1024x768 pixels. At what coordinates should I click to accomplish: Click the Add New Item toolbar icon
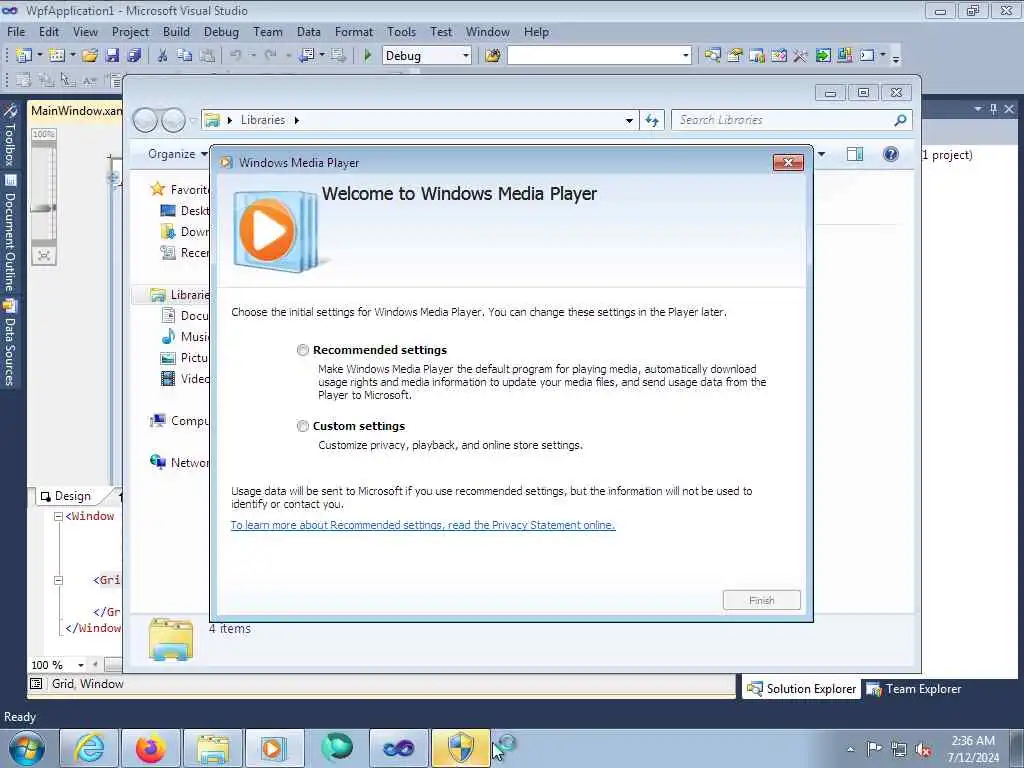coord(57,56)
